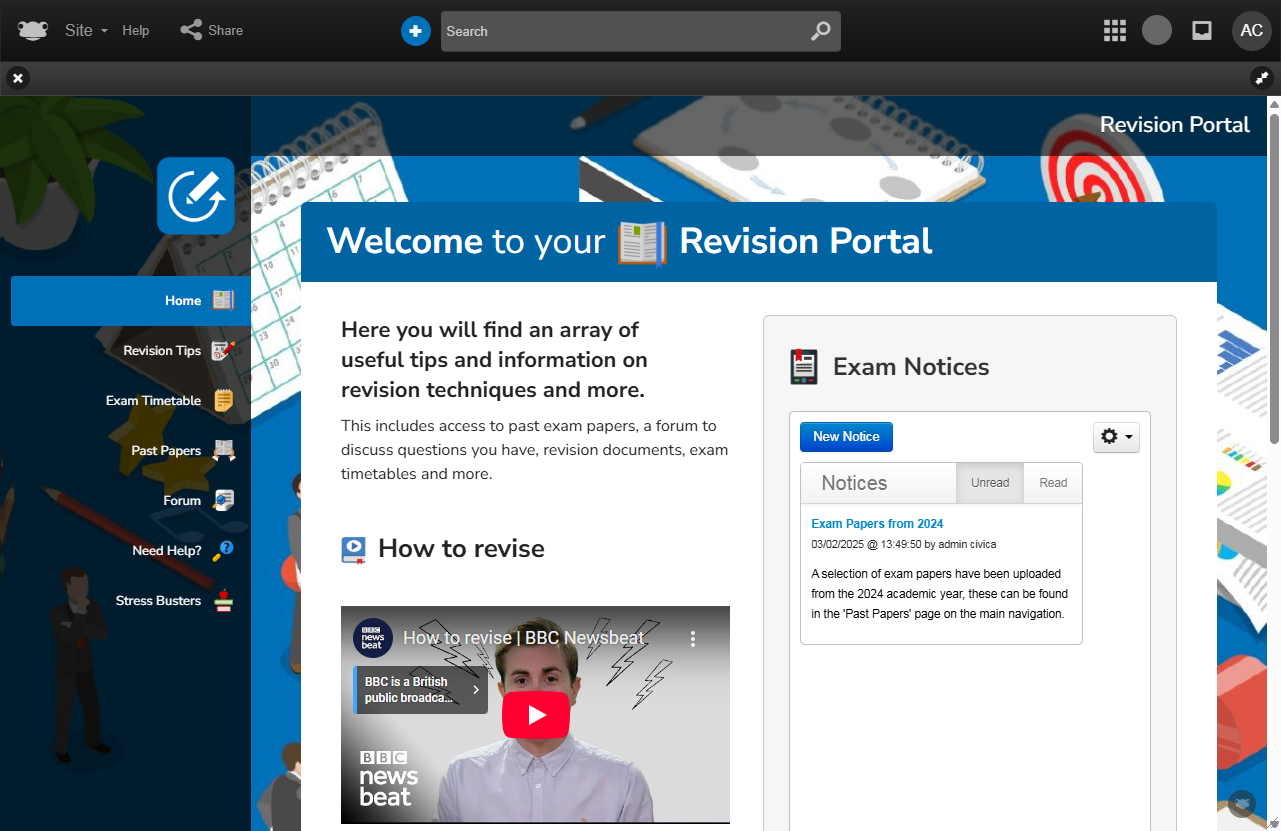Click in the Search input field

(x=620, y=31)
